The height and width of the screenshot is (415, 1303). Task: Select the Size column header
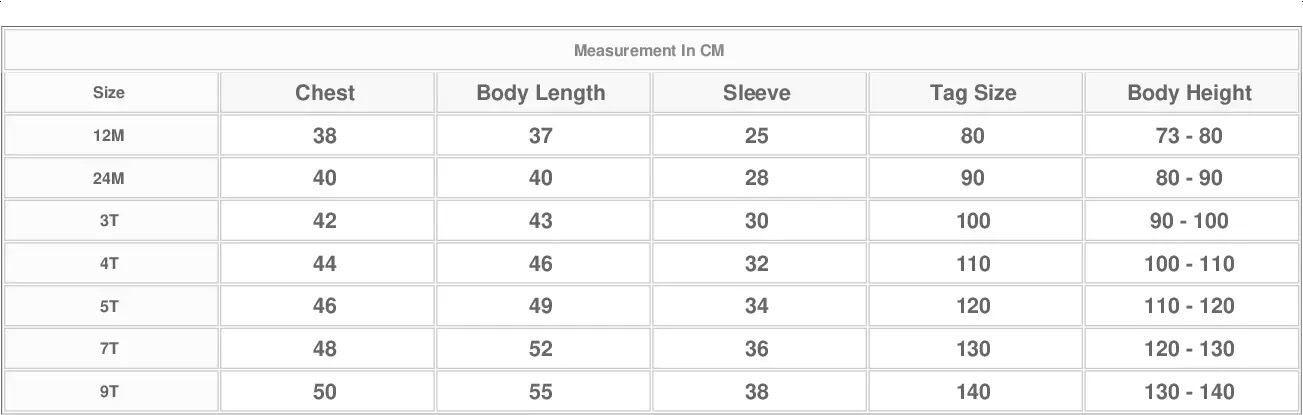[x=109, y=93]
